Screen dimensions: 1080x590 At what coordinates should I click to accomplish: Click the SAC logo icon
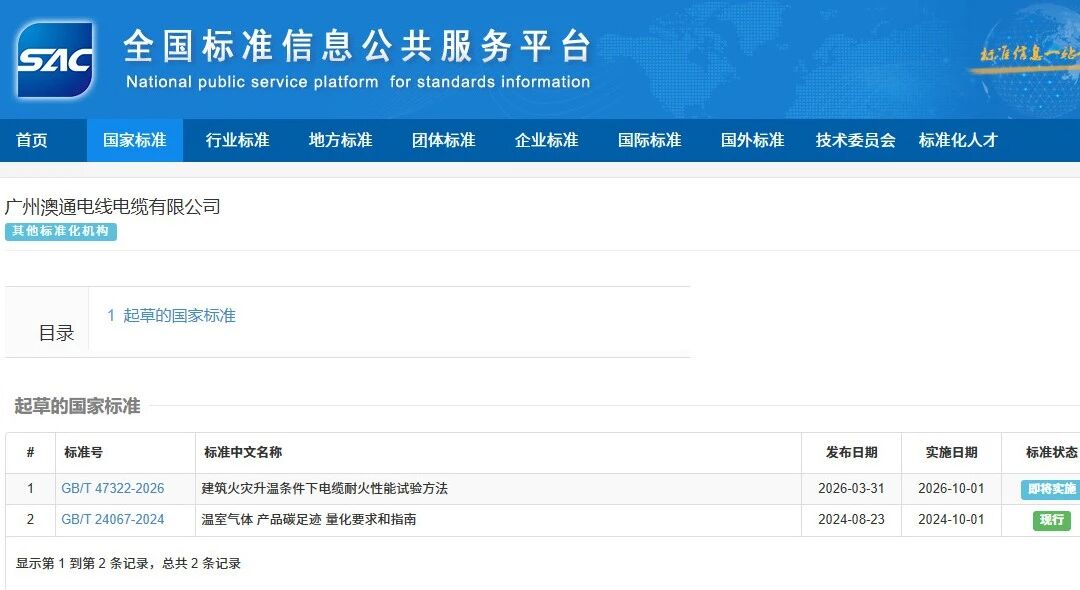55,60
